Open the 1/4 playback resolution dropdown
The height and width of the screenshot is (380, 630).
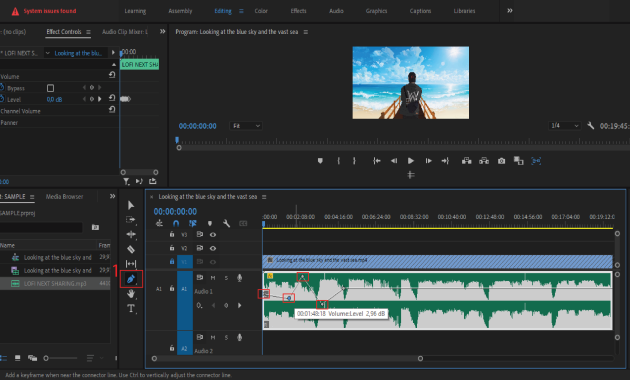(565, 126)
